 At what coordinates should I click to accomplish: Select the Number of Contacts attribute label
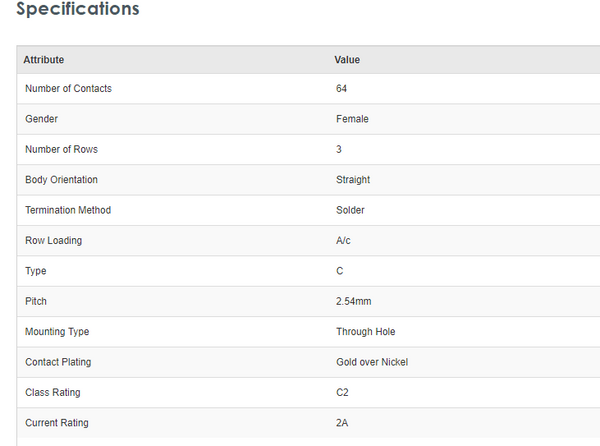(x=68, y=89)
